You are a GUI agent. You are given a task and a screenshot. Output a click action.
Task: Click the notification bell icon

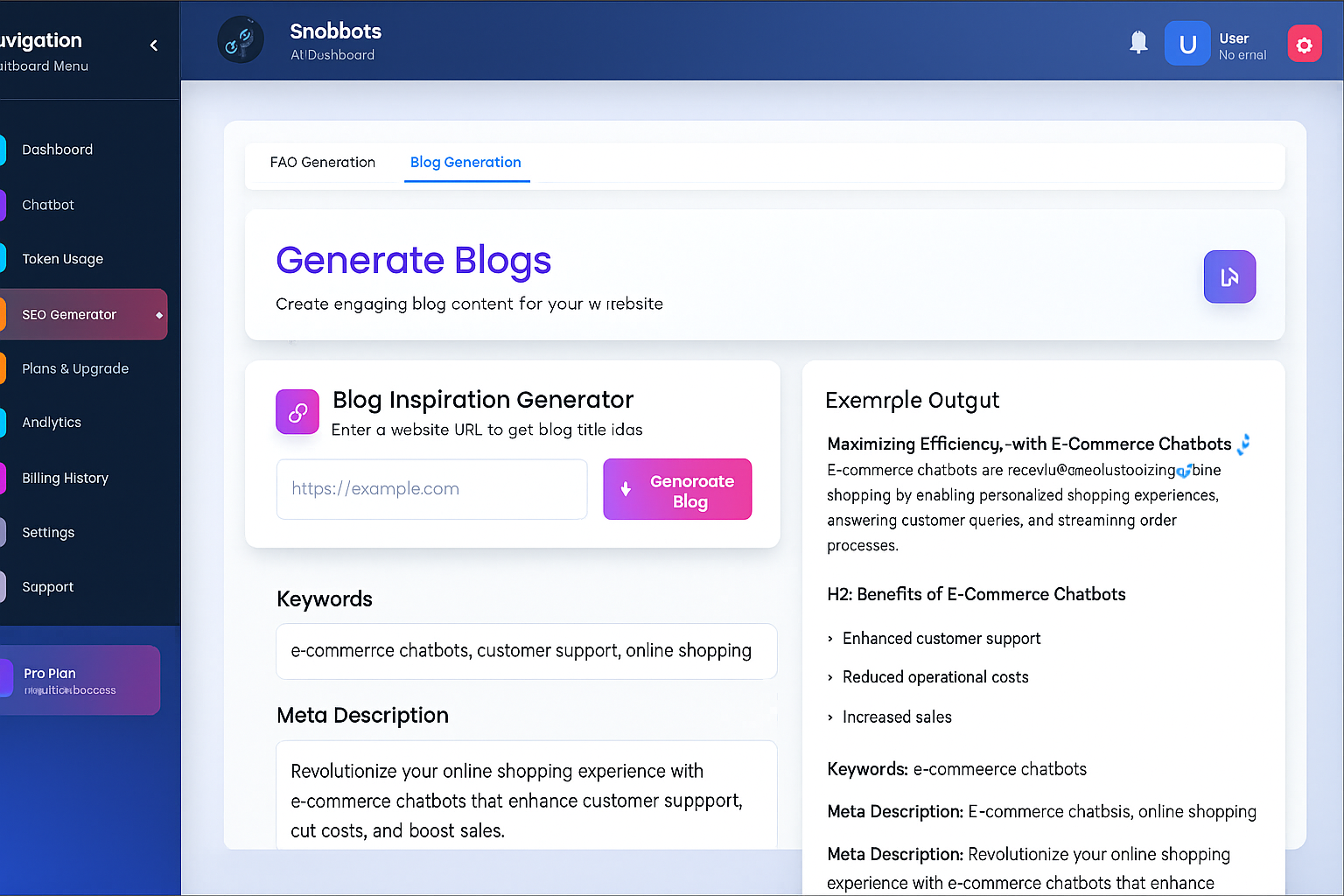click(x=1138, y=42)
